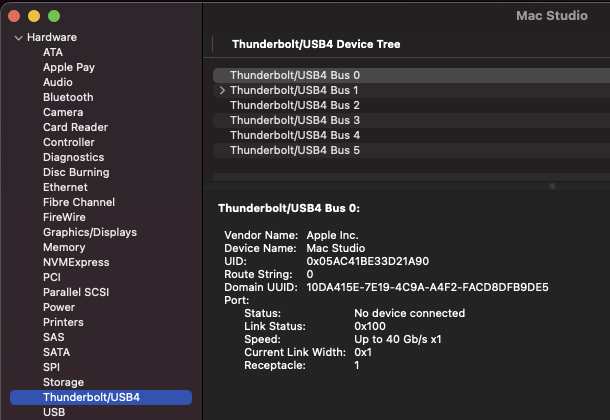The image size is (610, 420).
Task: Click the Thunderbolt/USB4 Device Tree column header
Action: tap(316, 44)
